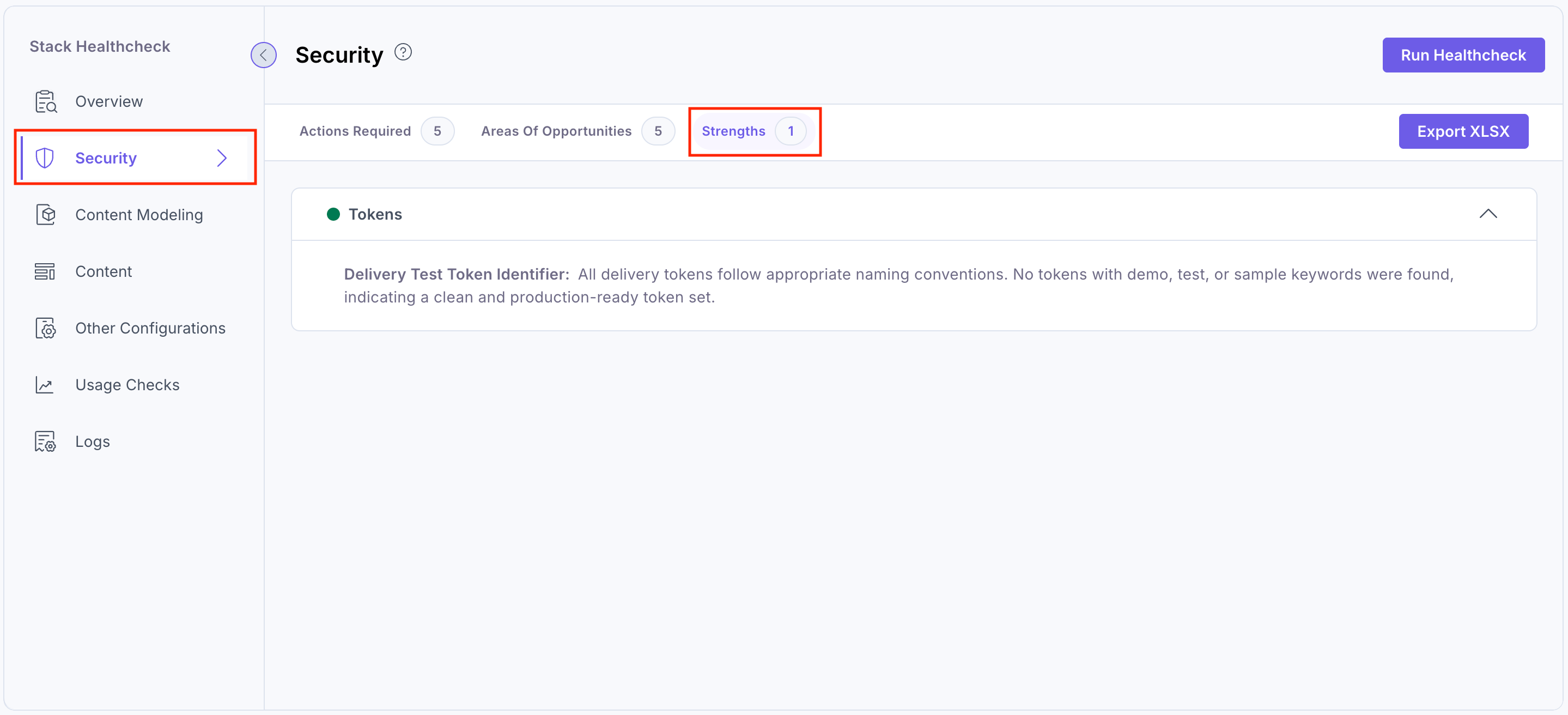Click the Security shield icon

45,157
